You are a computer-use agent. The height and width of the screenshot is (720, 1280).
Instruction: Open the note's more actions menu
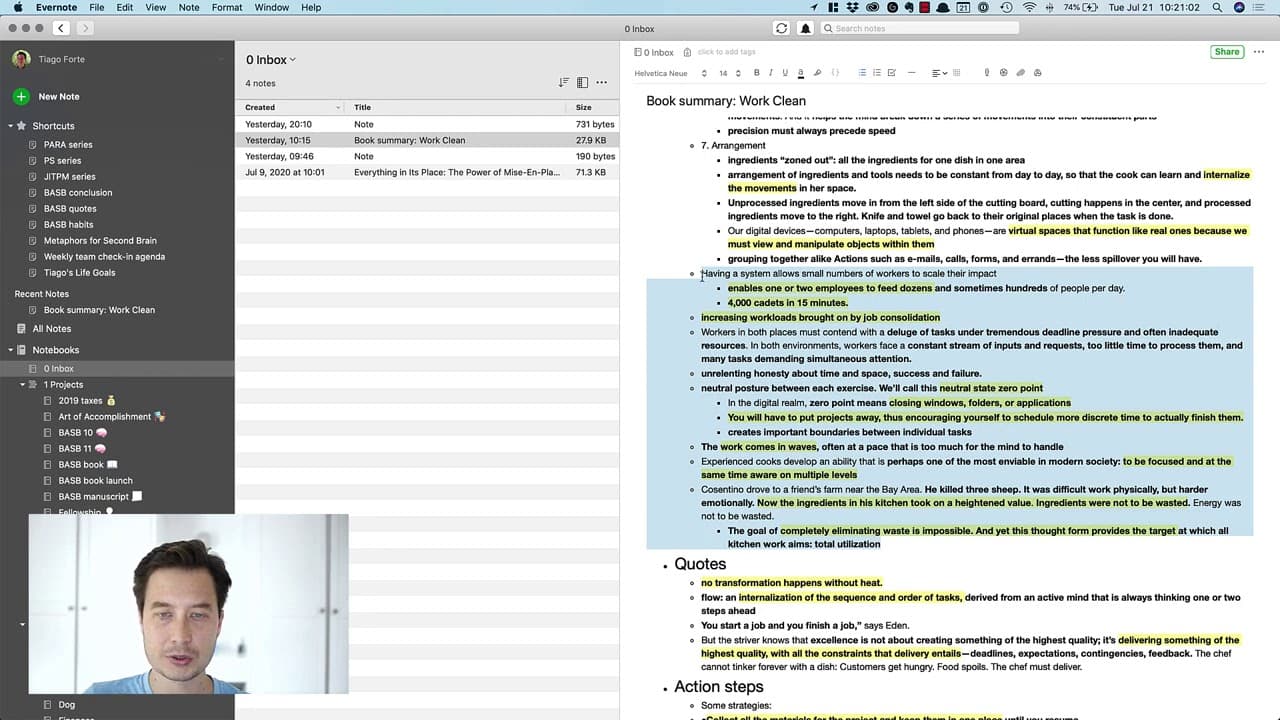click(x=1258, y=52)
